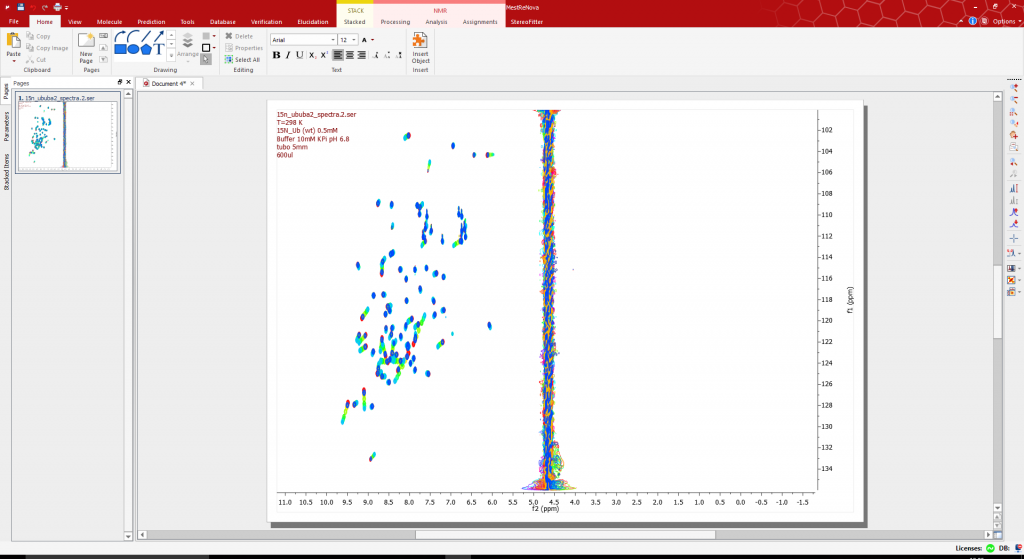Click the outline color swatch in Drawing
This screenshot has width=1024, height=559.
[206, 48]
